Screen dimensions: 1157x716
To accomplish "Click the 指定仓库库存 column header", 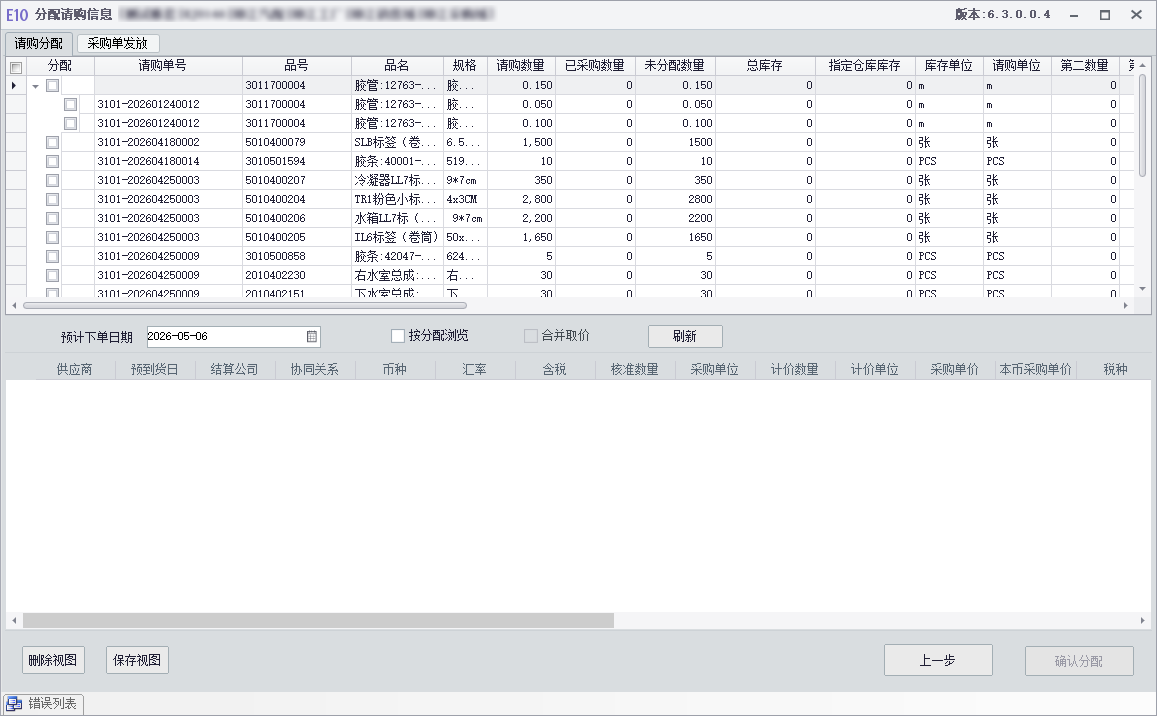I will click(x=865, y=66).
